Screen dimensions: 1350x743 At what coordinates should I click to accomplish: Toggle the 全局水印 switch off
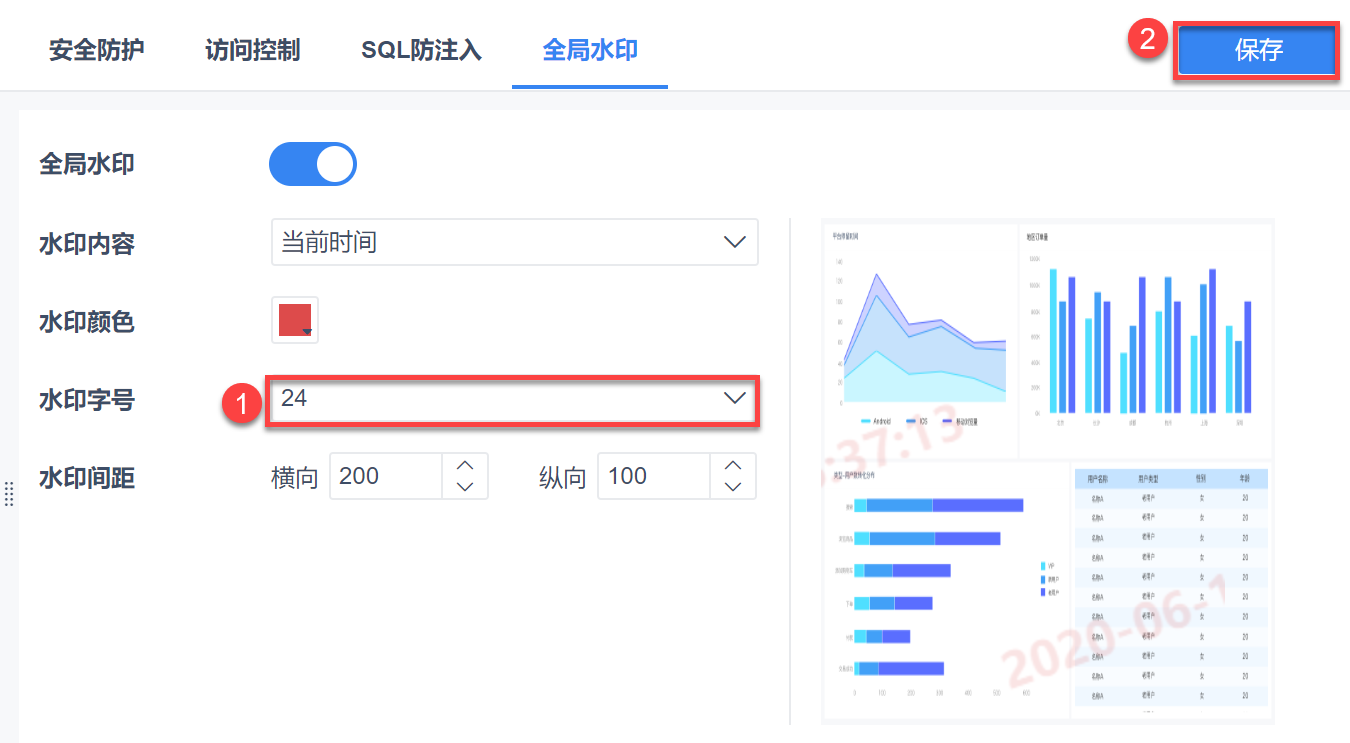coord(312,165)
